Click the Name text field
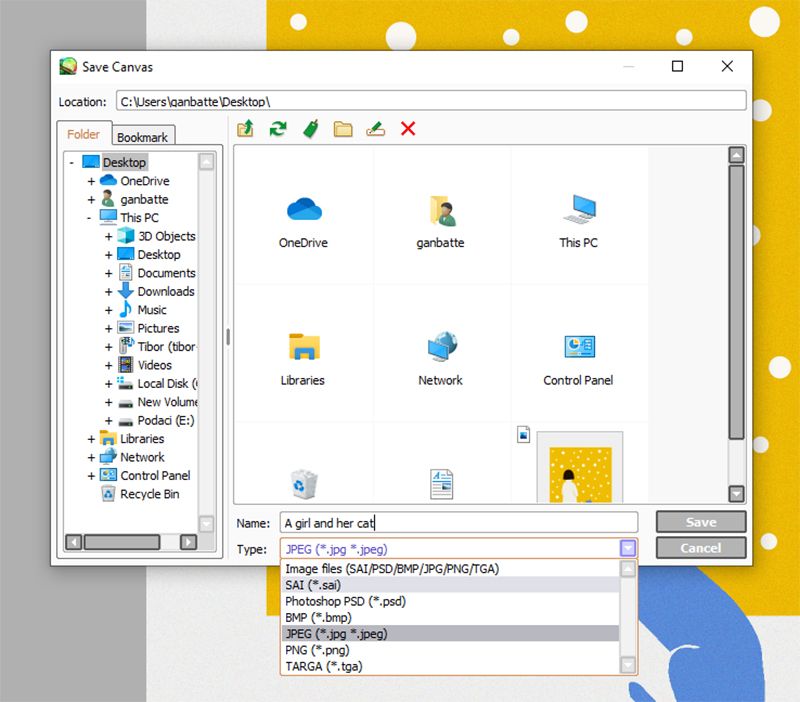 point(459,523)
